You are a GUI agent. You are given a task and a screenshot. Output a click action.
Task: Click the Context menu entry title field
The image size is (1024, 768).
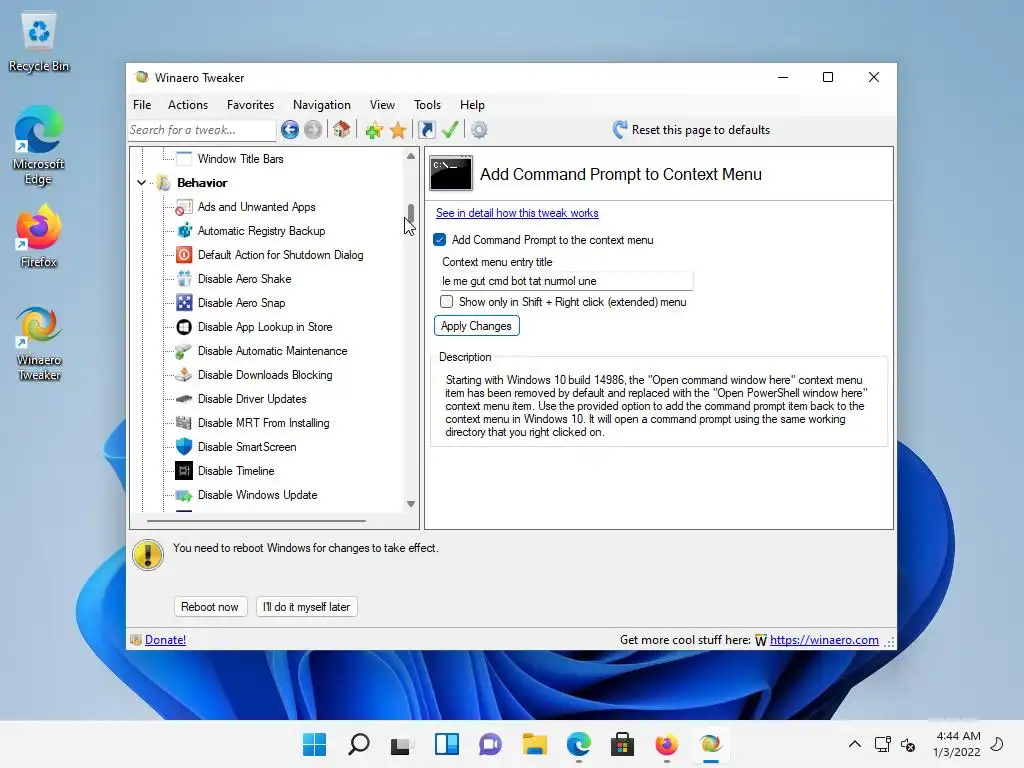[x=566, y=281]
